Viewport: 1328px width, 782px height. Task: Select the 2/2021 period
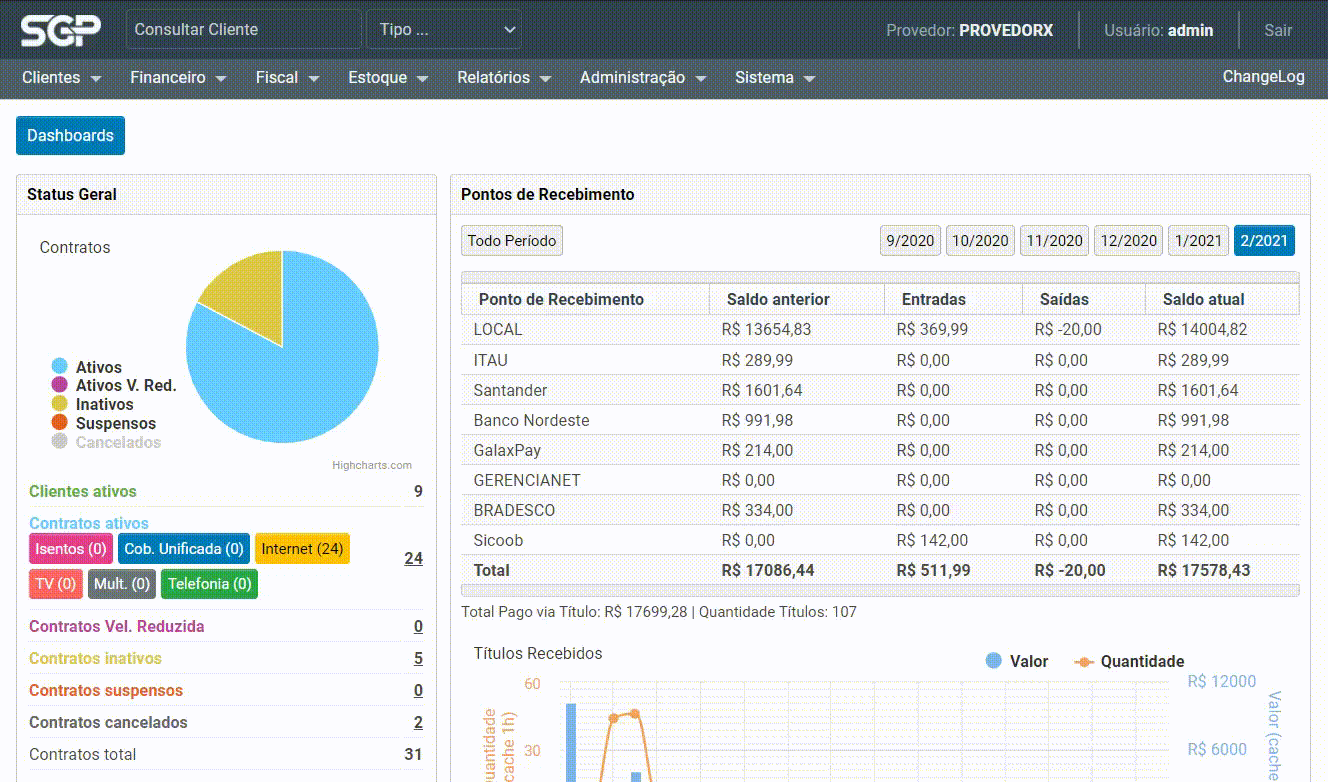(1264, 241)
